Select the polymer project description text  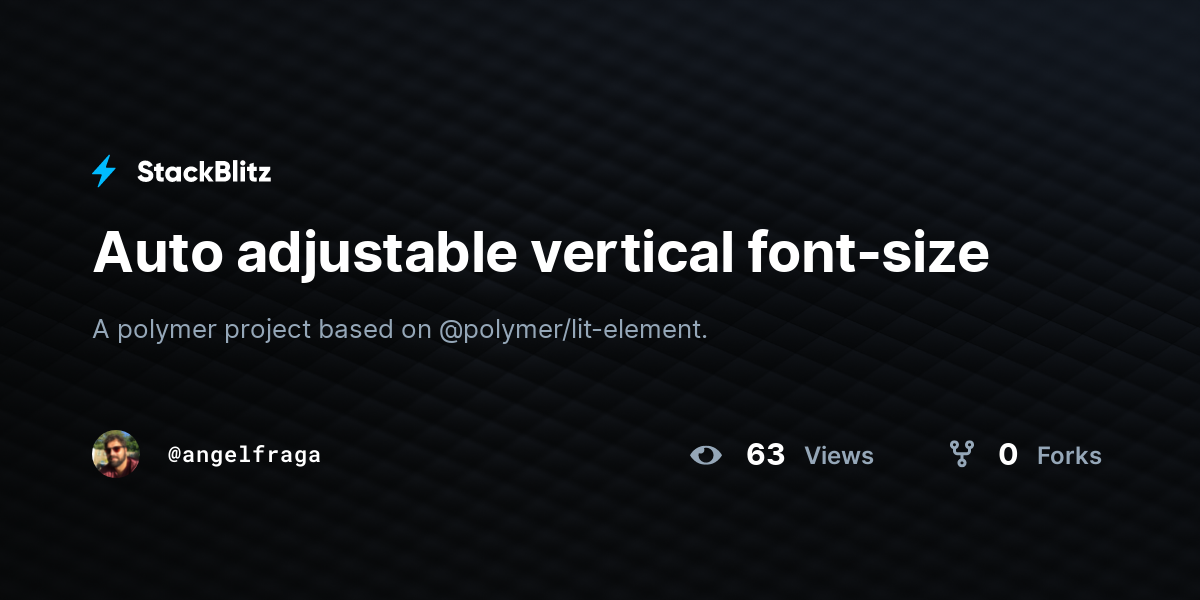(x=400, y=329)
